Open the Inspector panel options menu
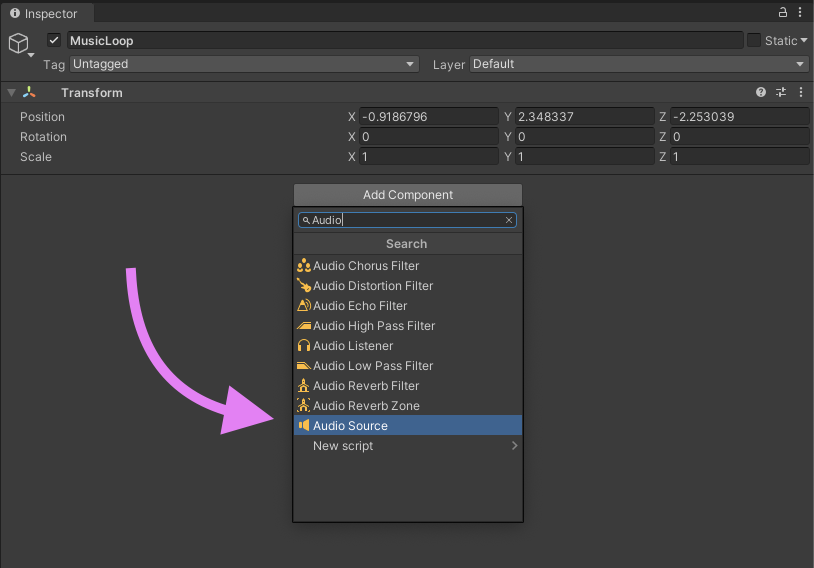Viewport: 814px width, 568px height. [801, 12]
